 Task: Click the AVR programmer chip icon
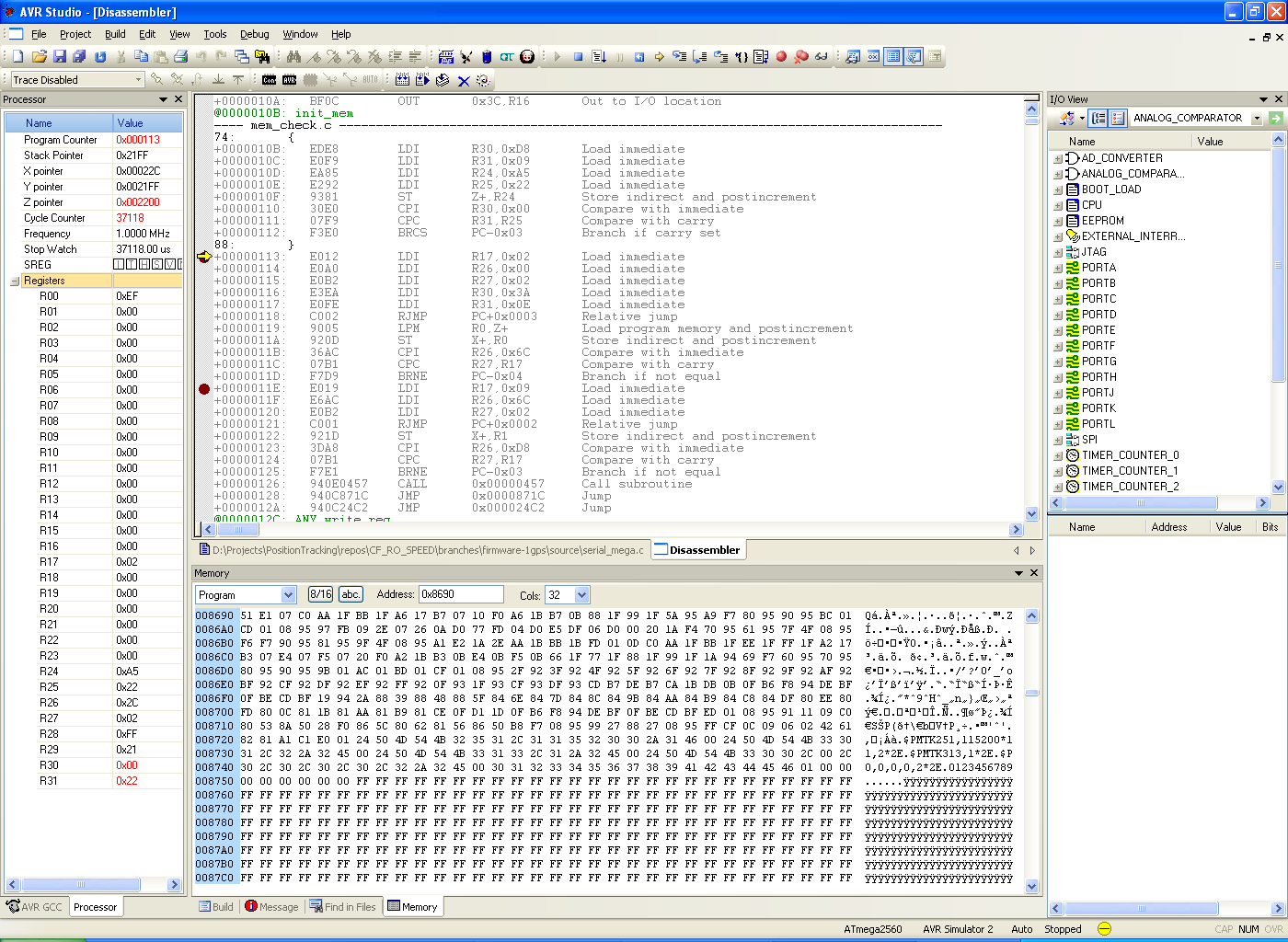(x=289, y=80)
